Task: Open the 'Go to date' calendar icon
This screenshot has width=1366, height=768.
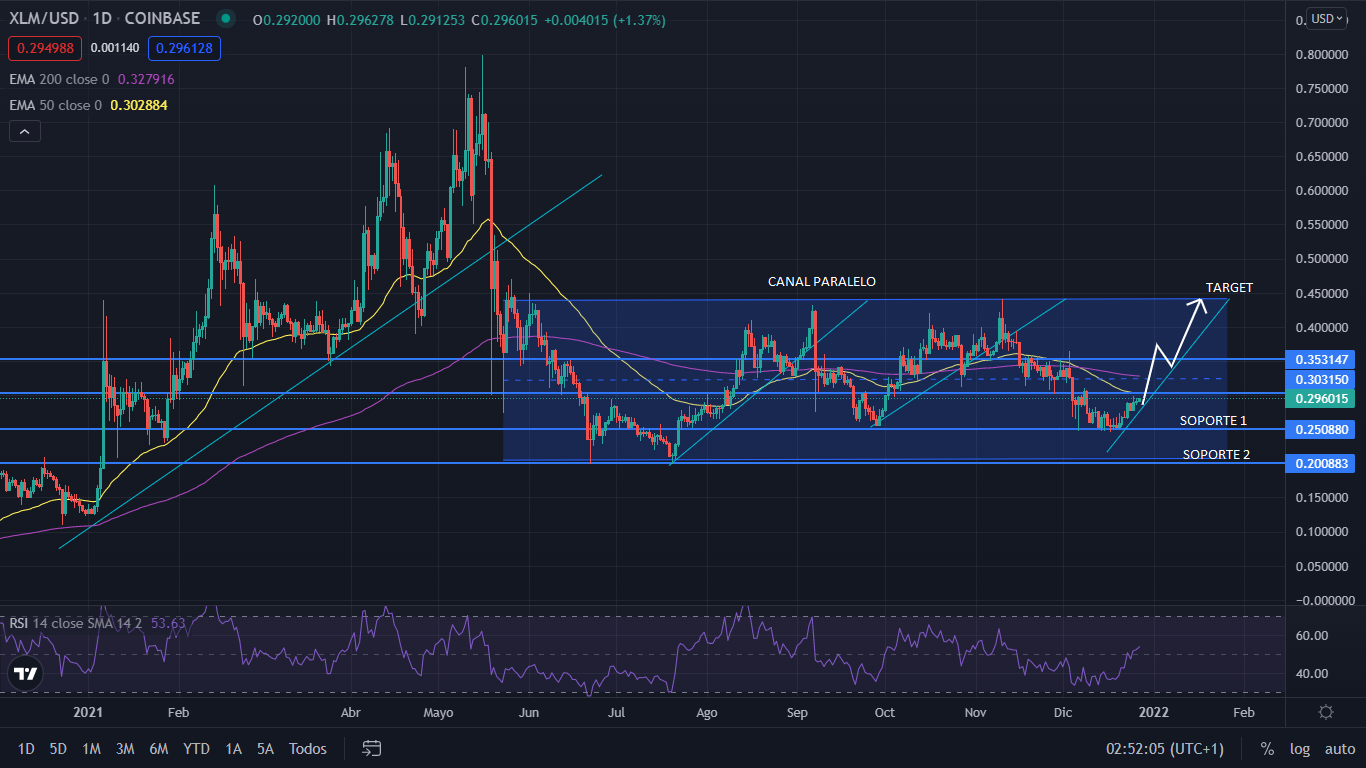Action: (371, 748)
